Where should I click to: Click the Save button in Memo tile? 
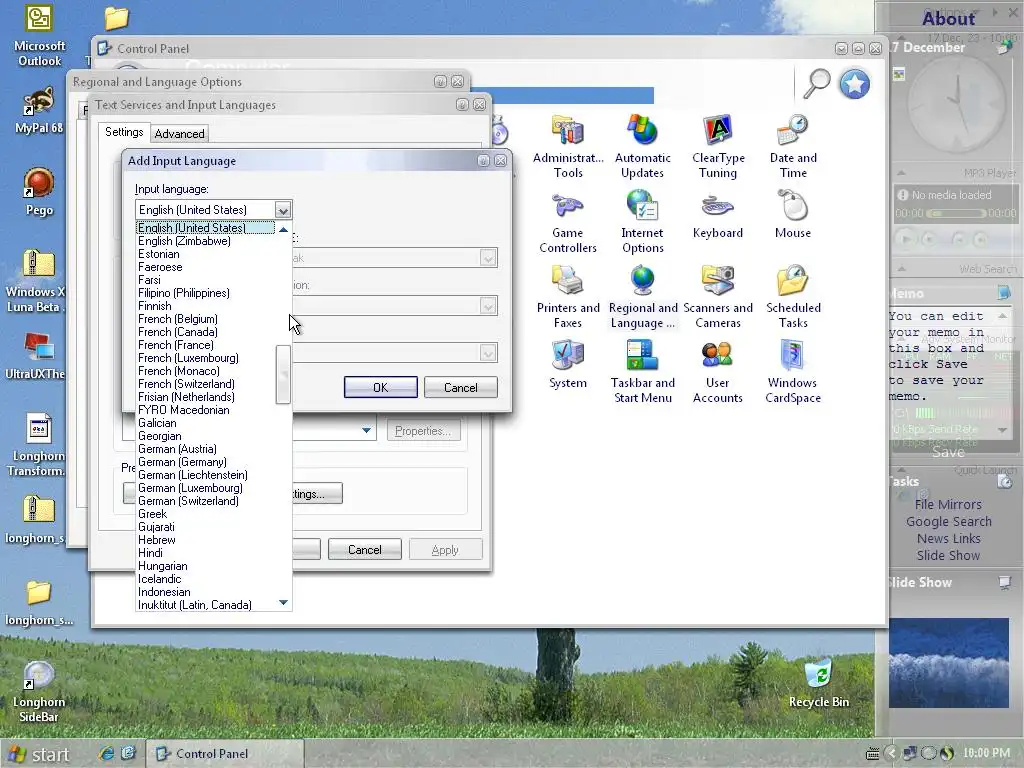click(948, 452)
